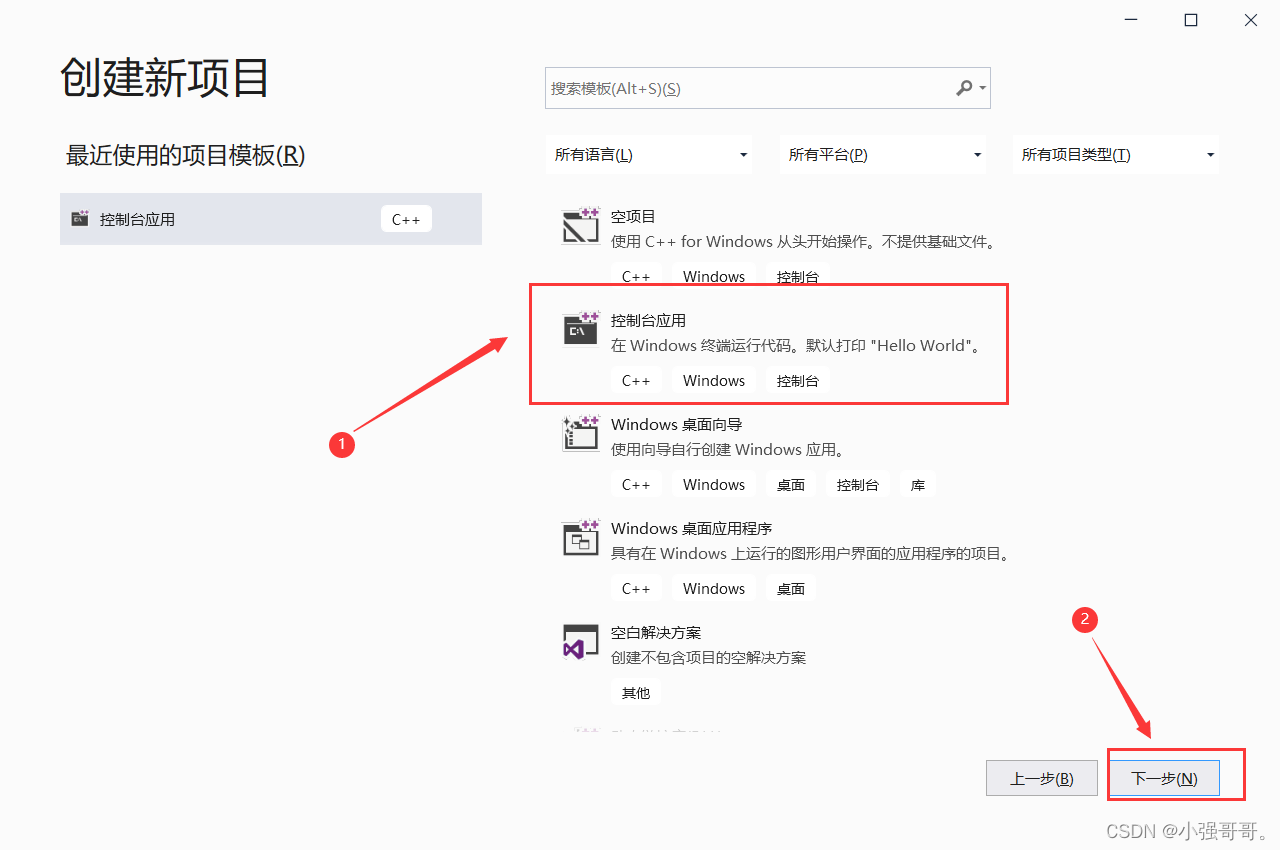The width and height of the screenshot is (1280, 850).
Task: Click the 上一步(B) button
Action: (1041, 777)
